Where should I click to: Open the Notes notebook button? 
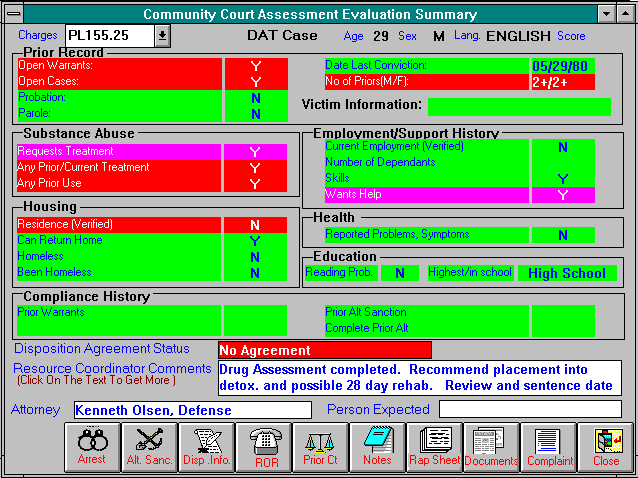pos(377,446)
